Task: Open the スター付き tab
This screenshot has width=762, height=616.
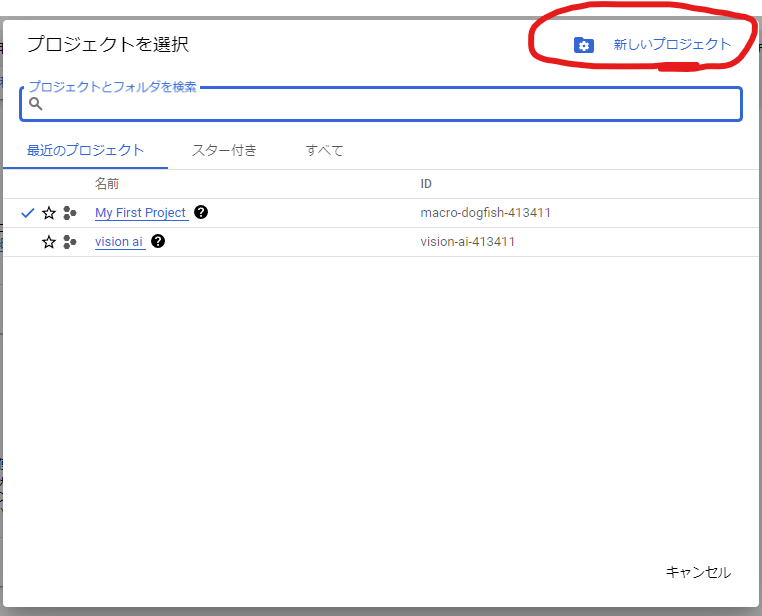Action: coord(224,151)
